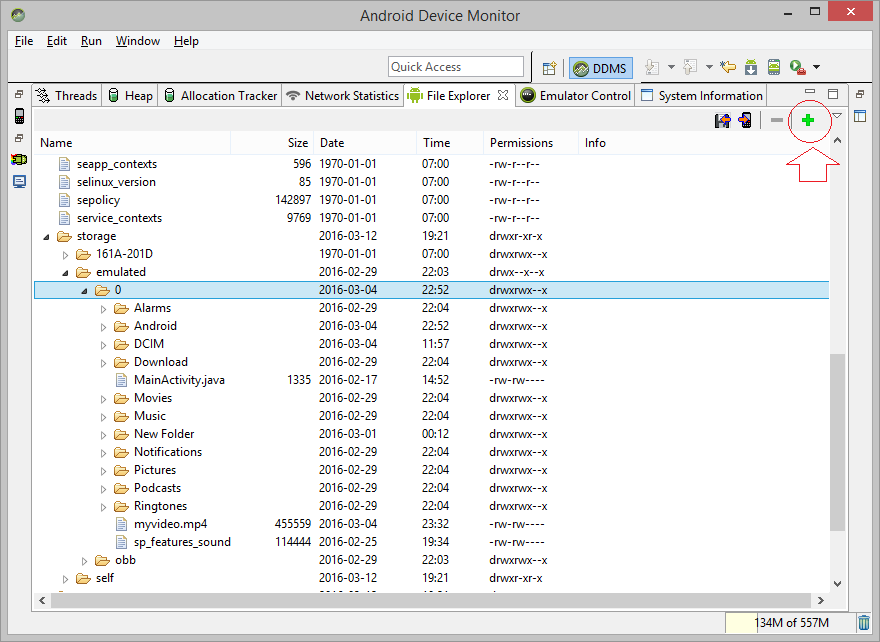
Task: Run garbage collector trash icon
Action: click(864, 622)
